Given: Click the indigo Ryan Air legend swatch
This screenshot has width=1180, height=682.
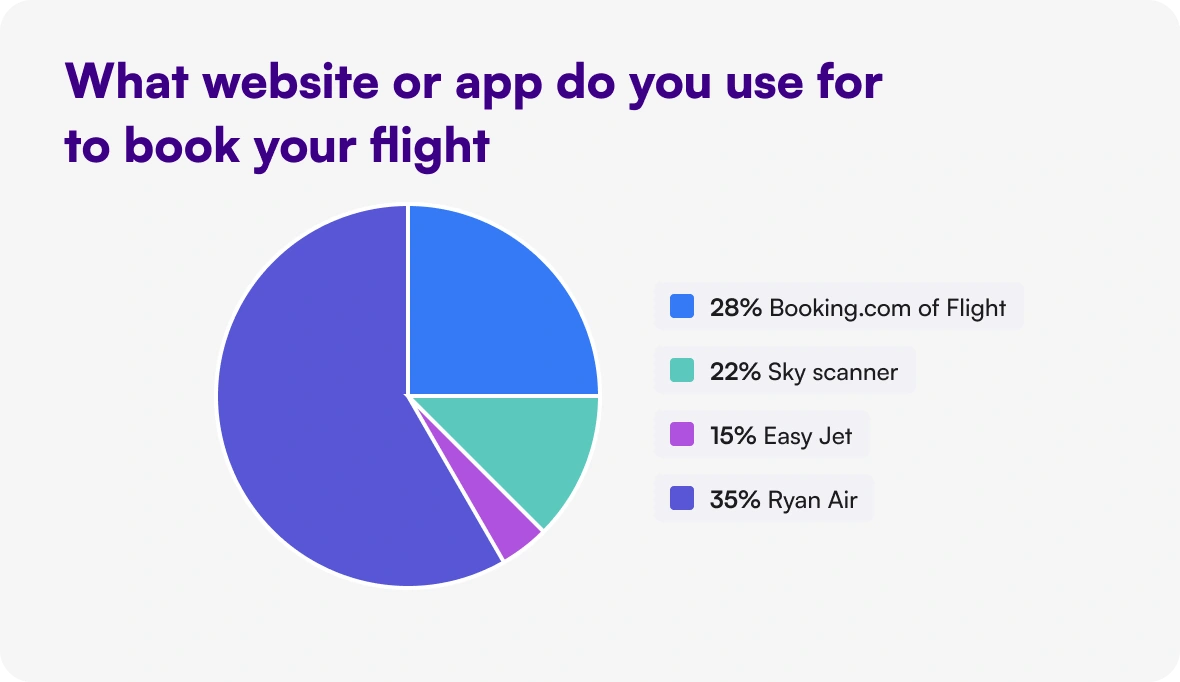Looking at the screenshot, I should pos(682,498).
